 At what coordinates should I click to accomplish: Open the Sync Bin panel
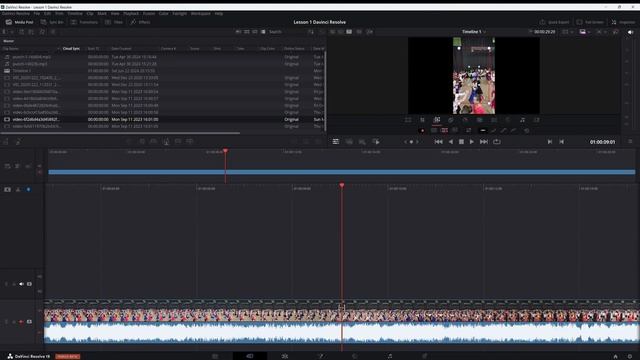coord(52,22)
